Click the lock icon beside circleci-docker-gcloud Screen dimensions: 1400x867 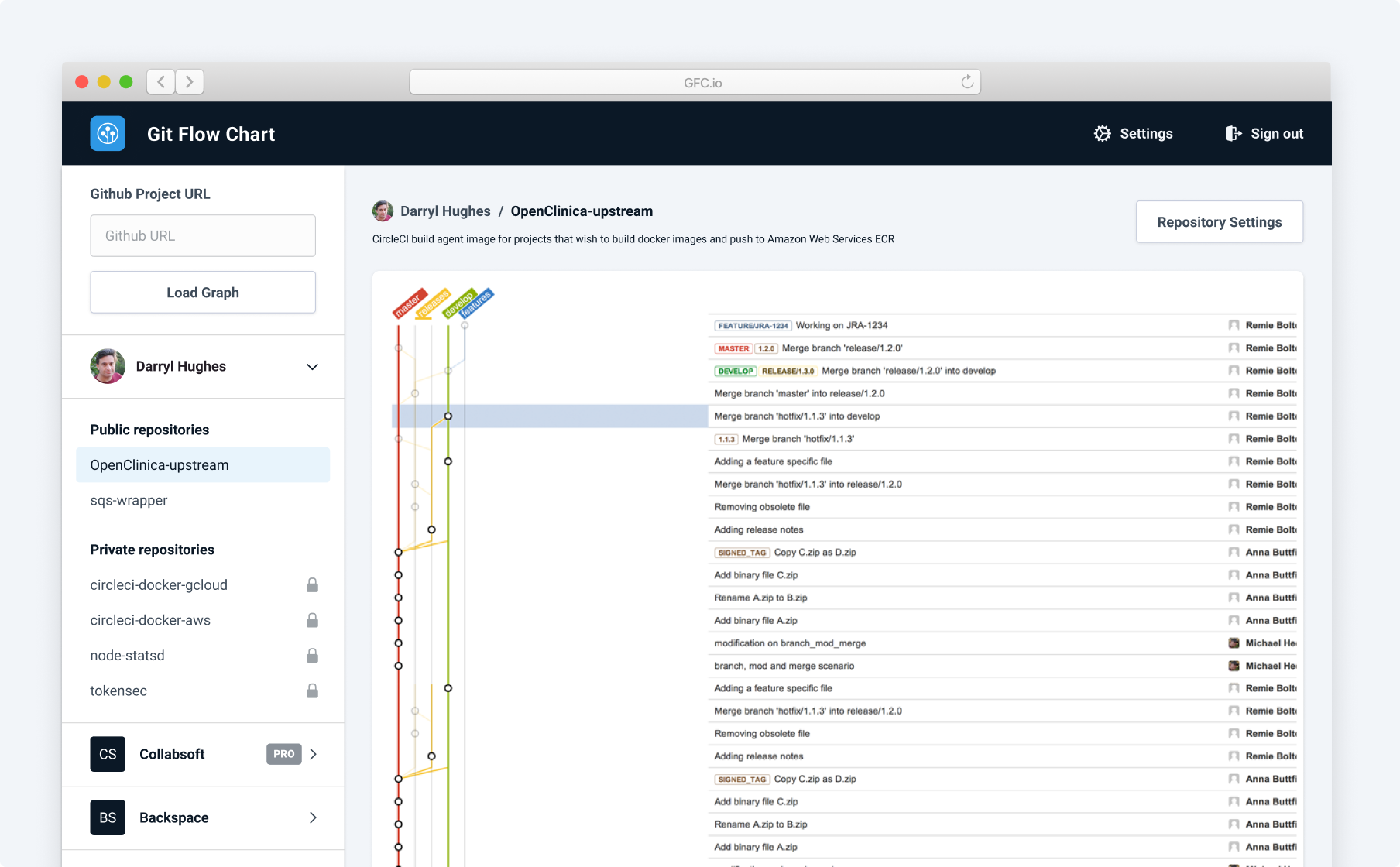pos(312,585)
